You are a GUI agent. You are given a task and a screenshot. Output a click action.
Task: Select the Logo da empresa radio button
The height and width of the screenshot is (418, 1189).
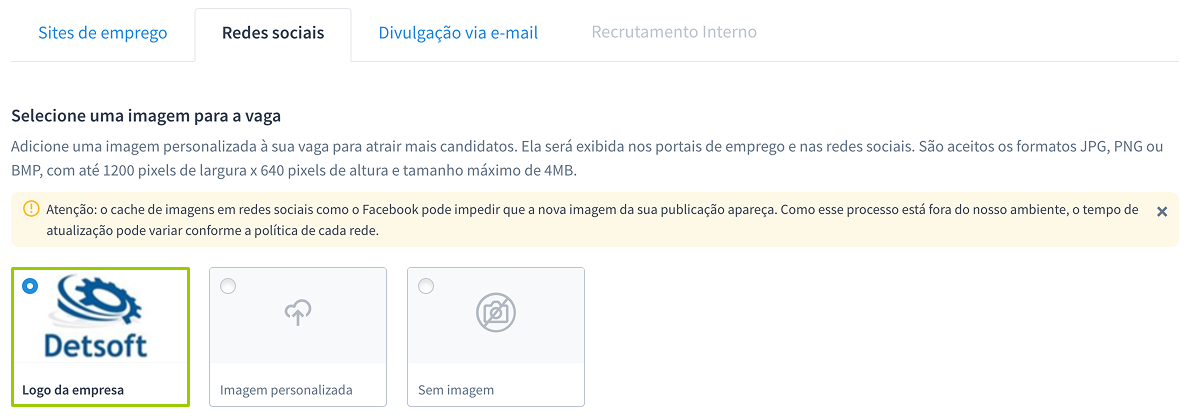point(30,286)
